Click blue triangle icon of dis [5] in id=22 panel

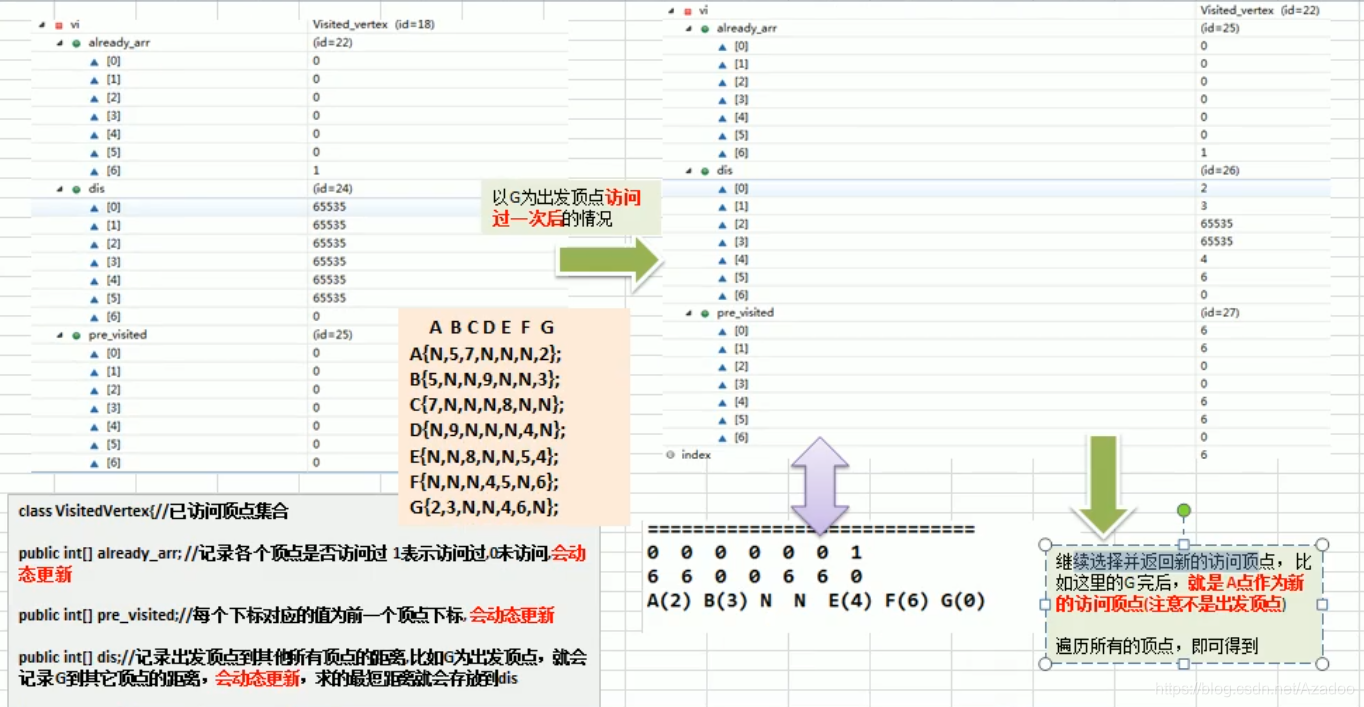point(723,277)
